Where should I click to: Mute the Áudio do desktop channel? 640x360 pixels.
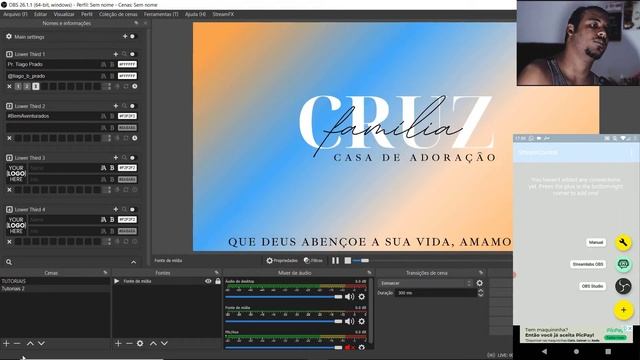[x=349, y=297]
